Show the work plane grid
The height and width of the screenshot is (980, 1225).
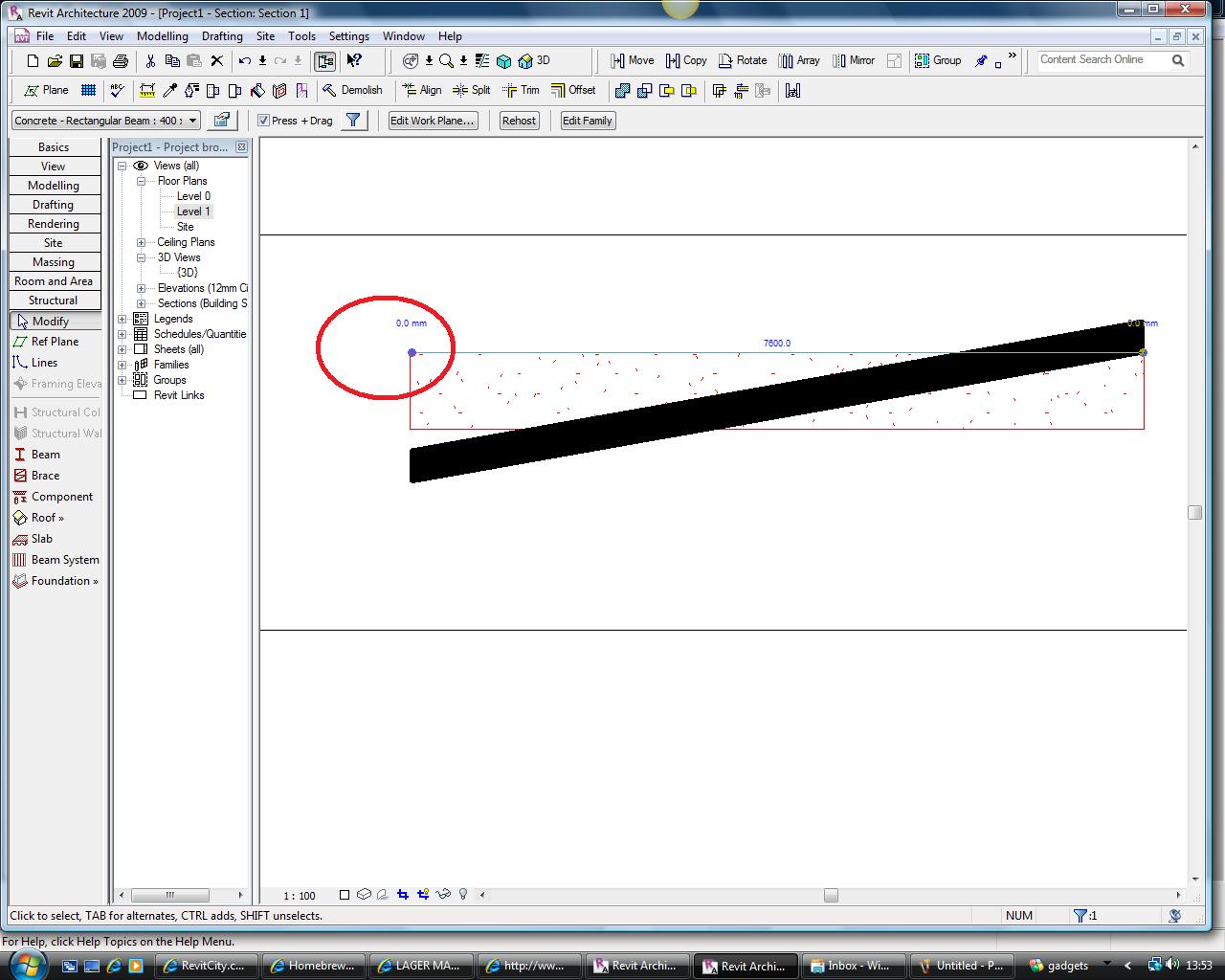[x=88, y=90]
